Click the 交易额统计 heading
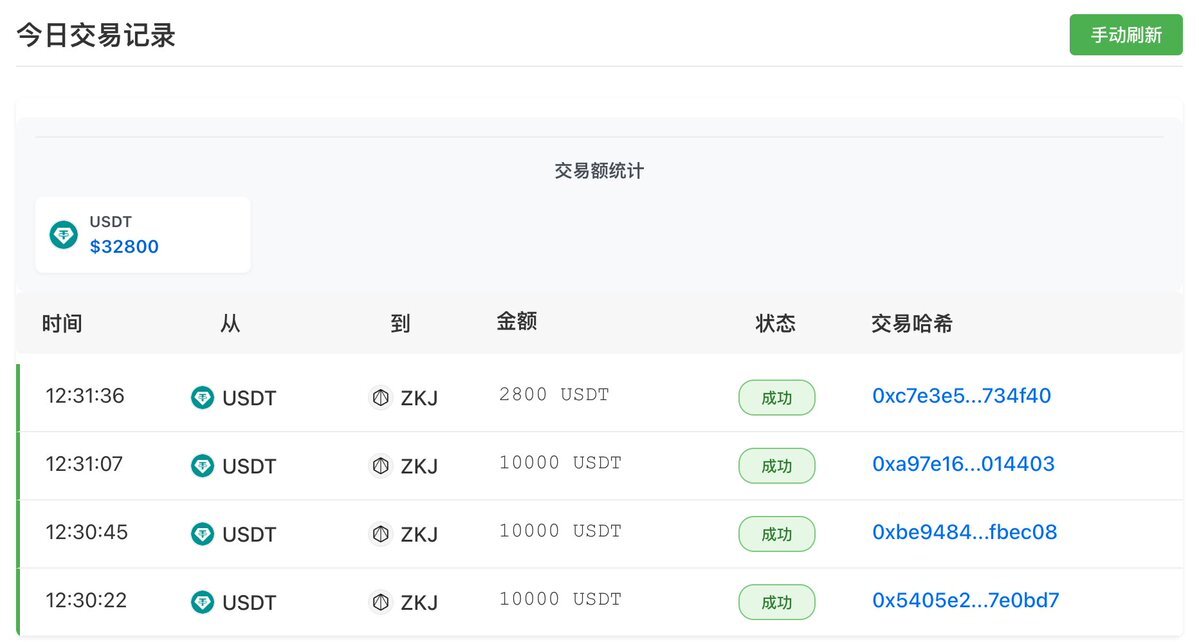Viewport: 1199px width, 642px height. (x=599, y=170)
